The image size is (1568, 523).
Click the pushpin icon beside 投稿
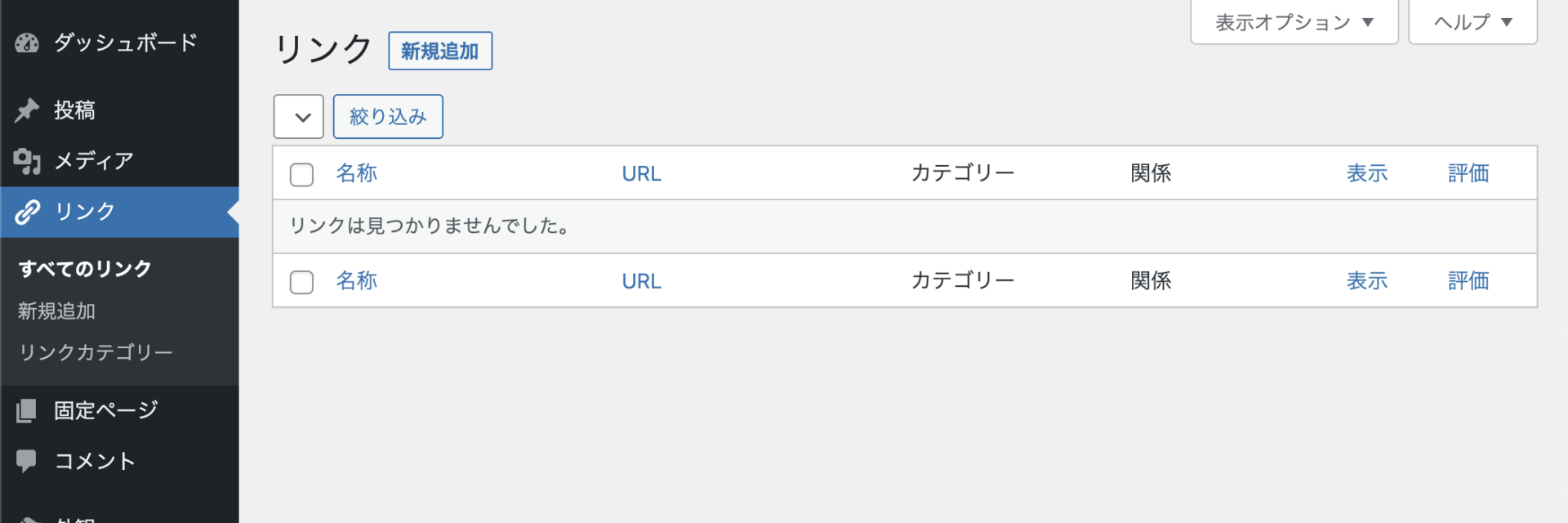27,110
